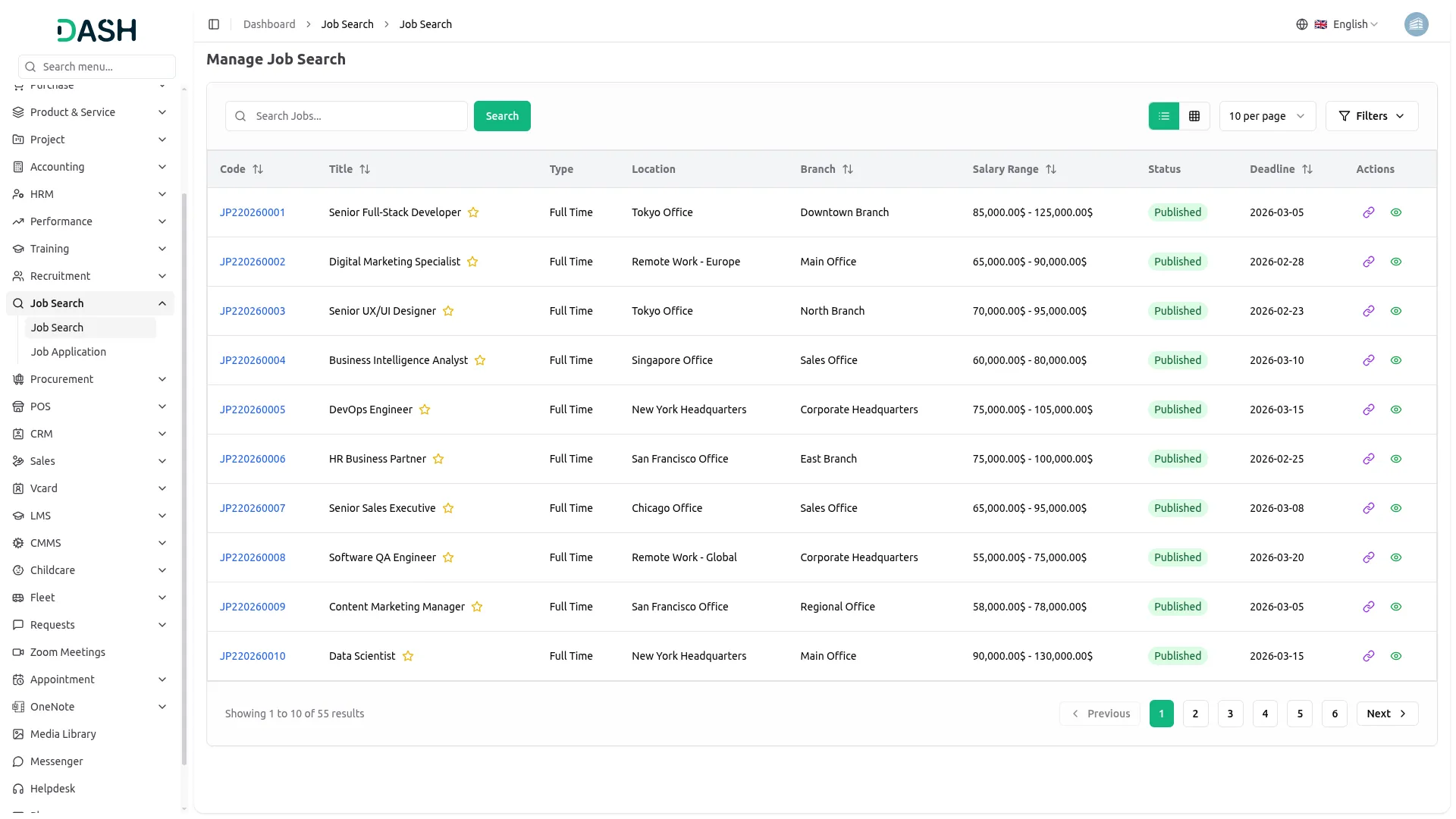
Task: View Senior UX/UI Designer job via eye icon
Action: click(x=1395, y=311)
